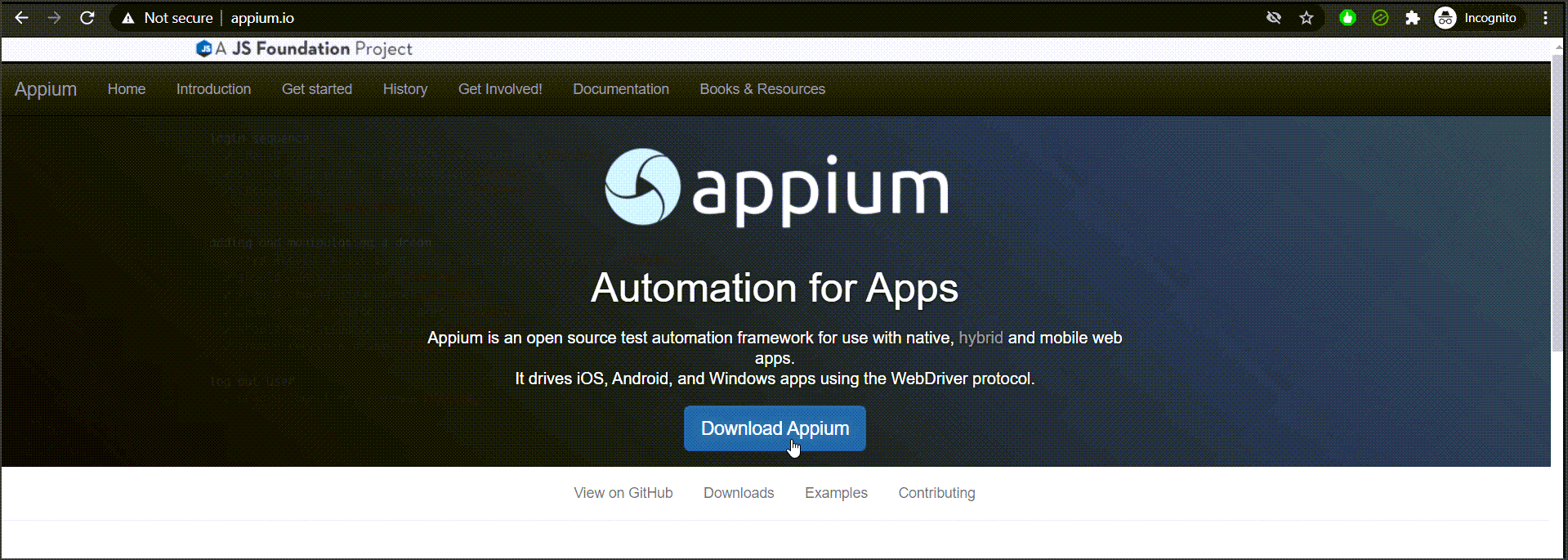The width and height of the screenshot is (1568, 560).
Task: Open the History nav item
Action: pyautogui.click(x=405, y=89)
